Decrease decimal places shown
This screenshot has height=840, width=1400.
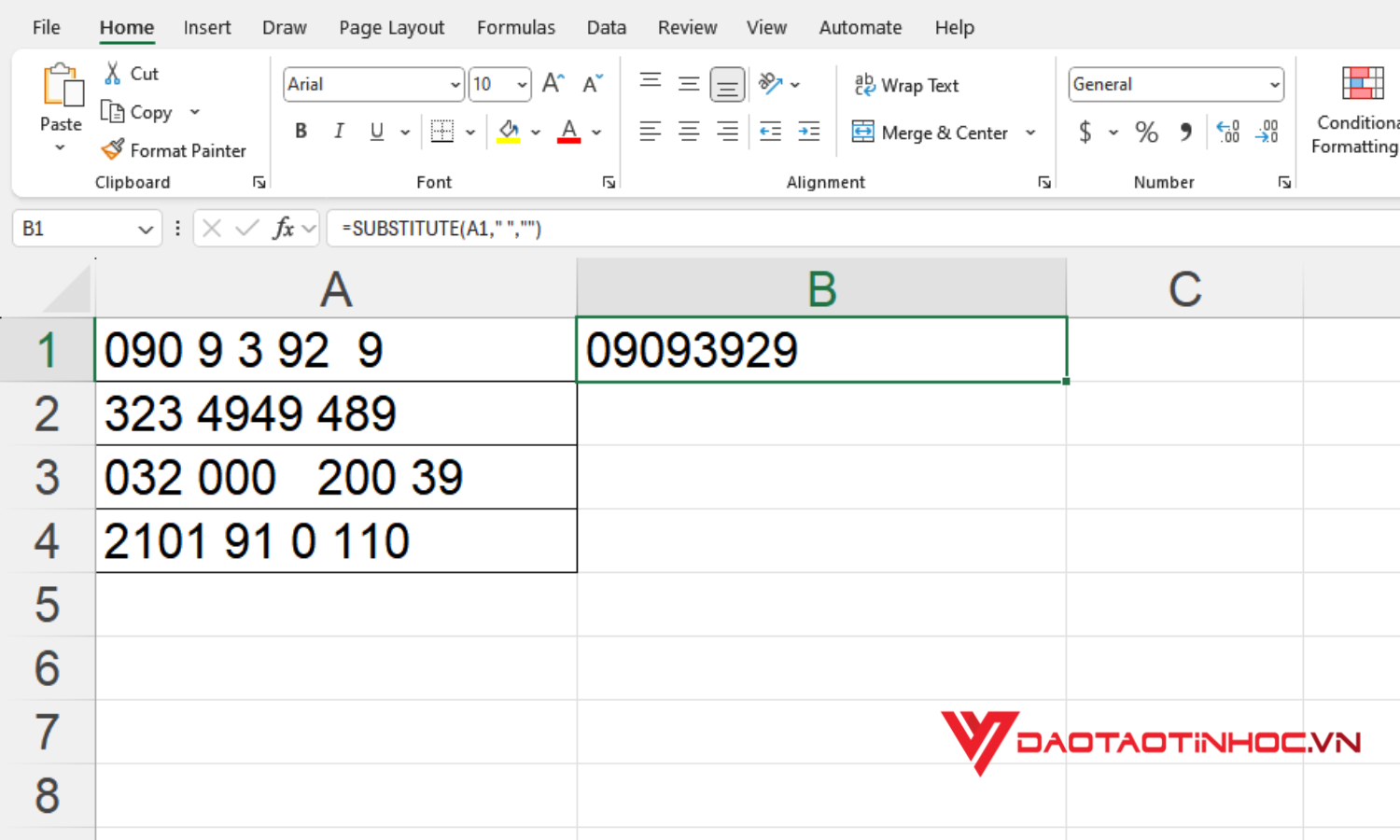click(1267, 132)
